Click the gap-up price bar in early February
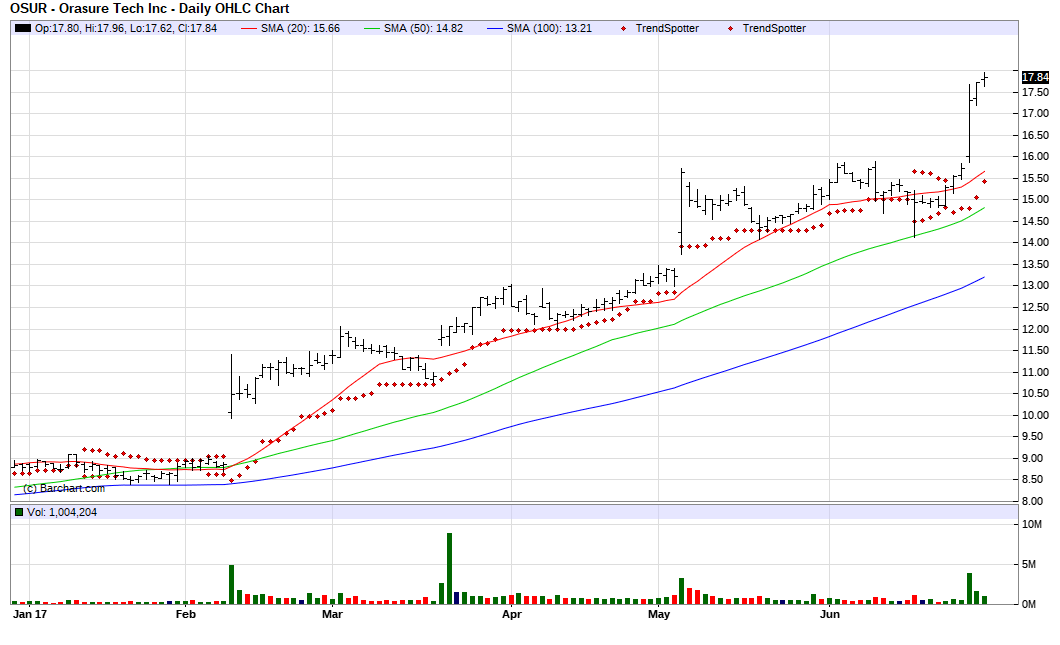 [x=231, y=386]
